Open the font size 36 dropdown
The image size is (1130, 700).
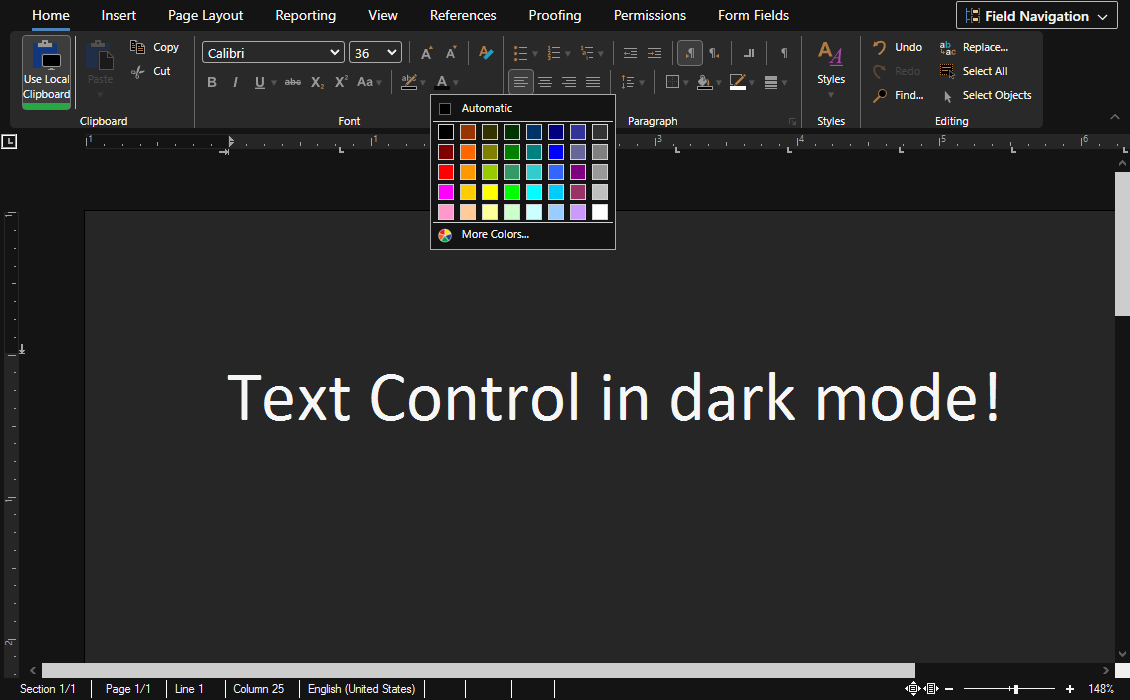[375, 51]
